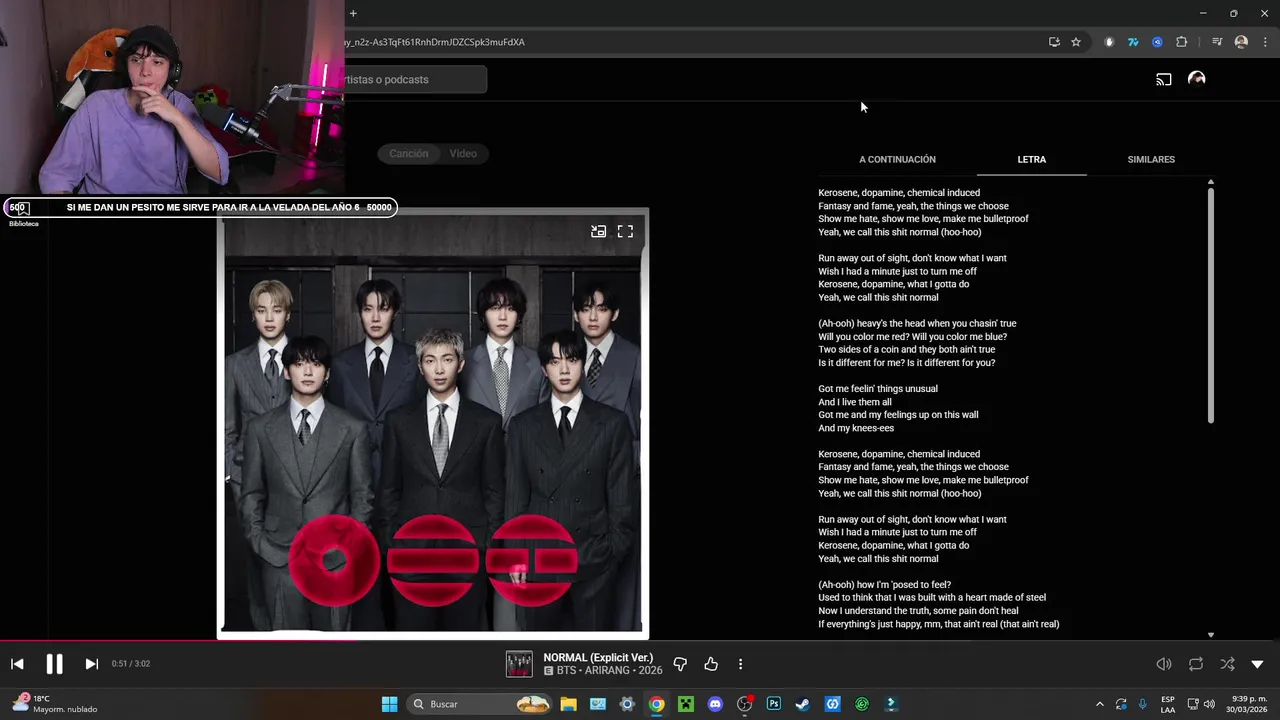Open the three-dot song options menu
Screen dimensions: 1280x720
coord(740,664)
